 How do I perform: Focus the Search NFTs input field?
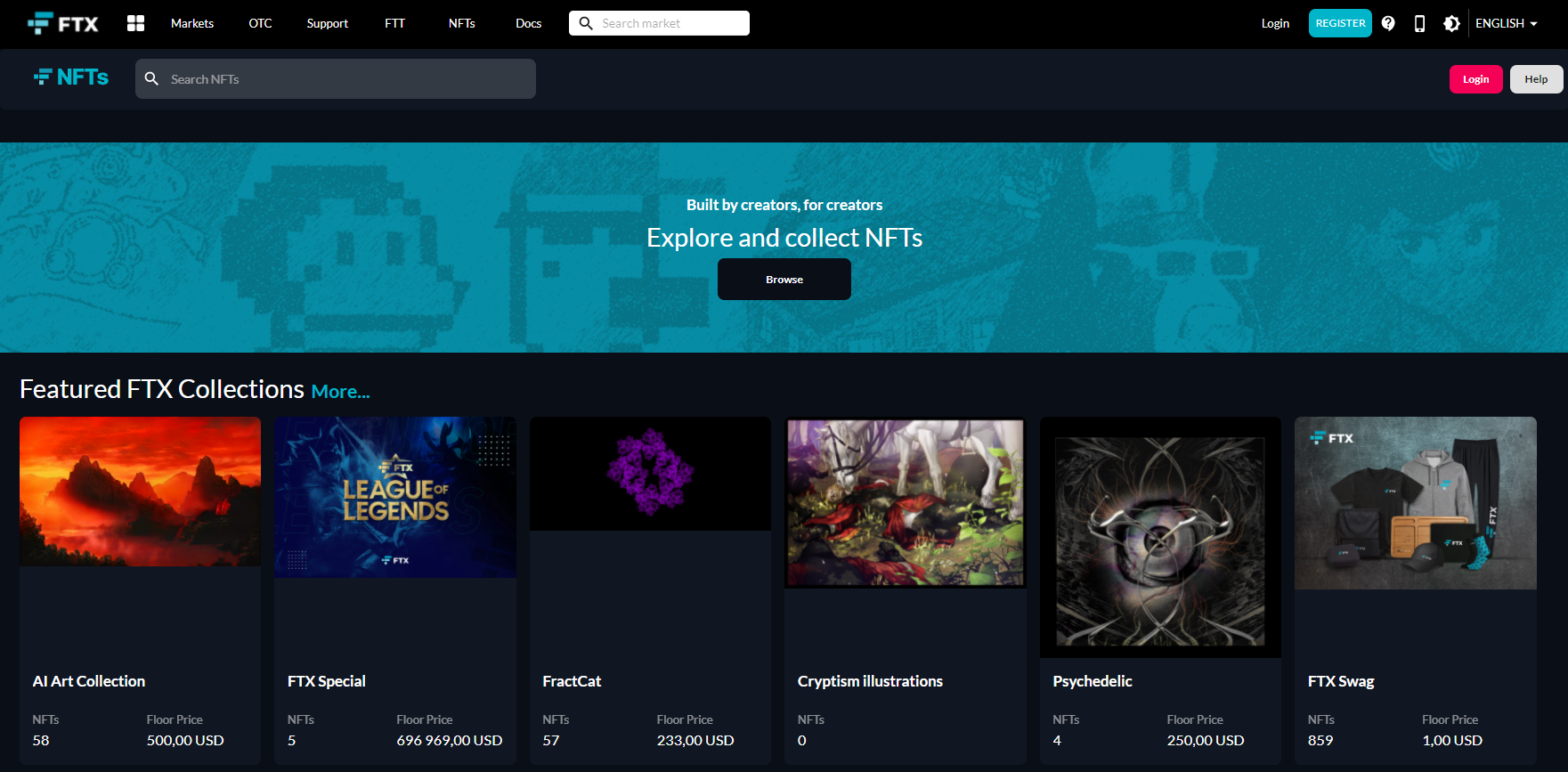coord(336,79)
